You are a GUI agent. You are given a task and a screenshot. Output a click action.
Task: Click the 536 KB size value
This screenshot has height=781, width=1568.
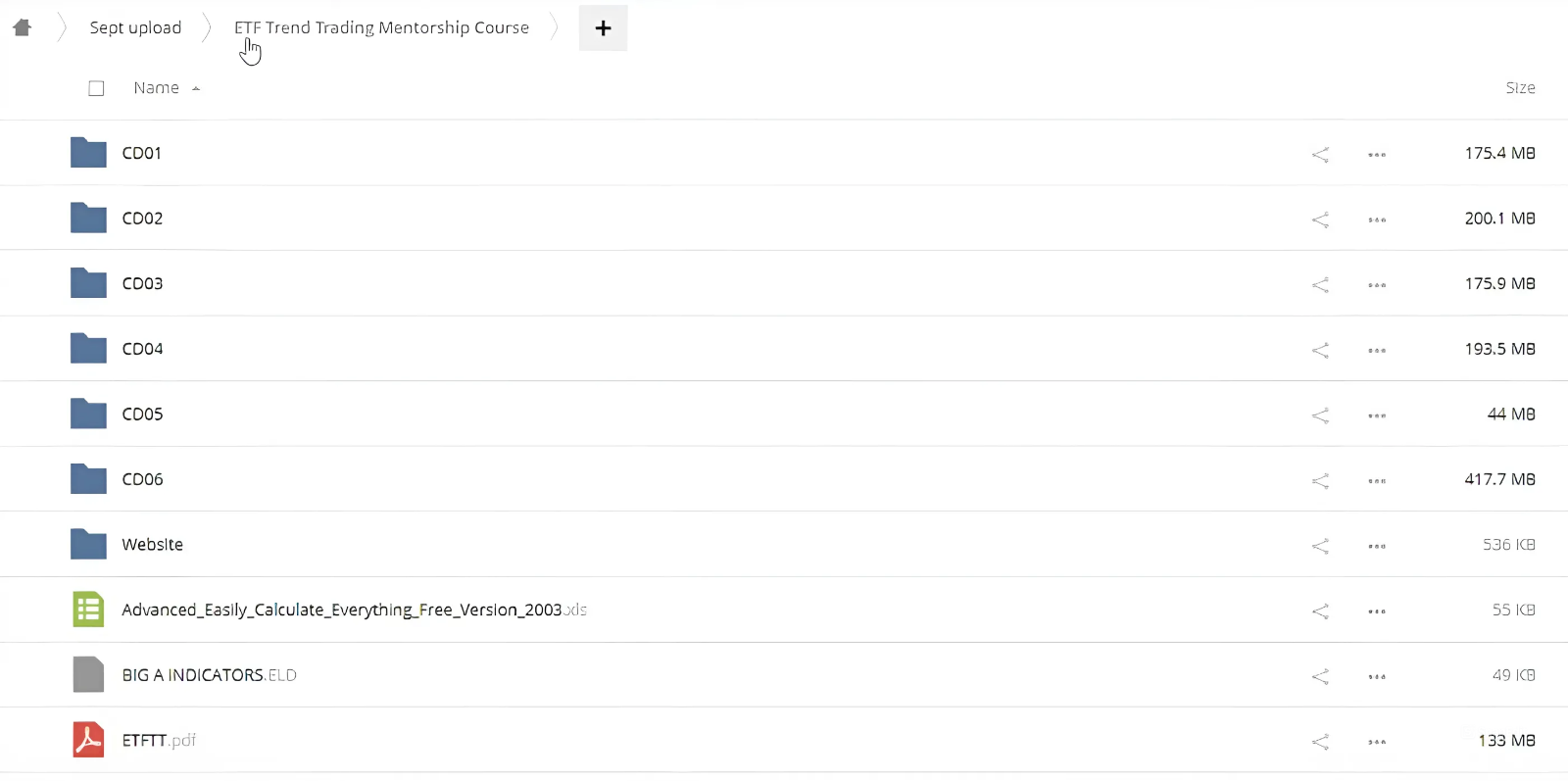1508,544
